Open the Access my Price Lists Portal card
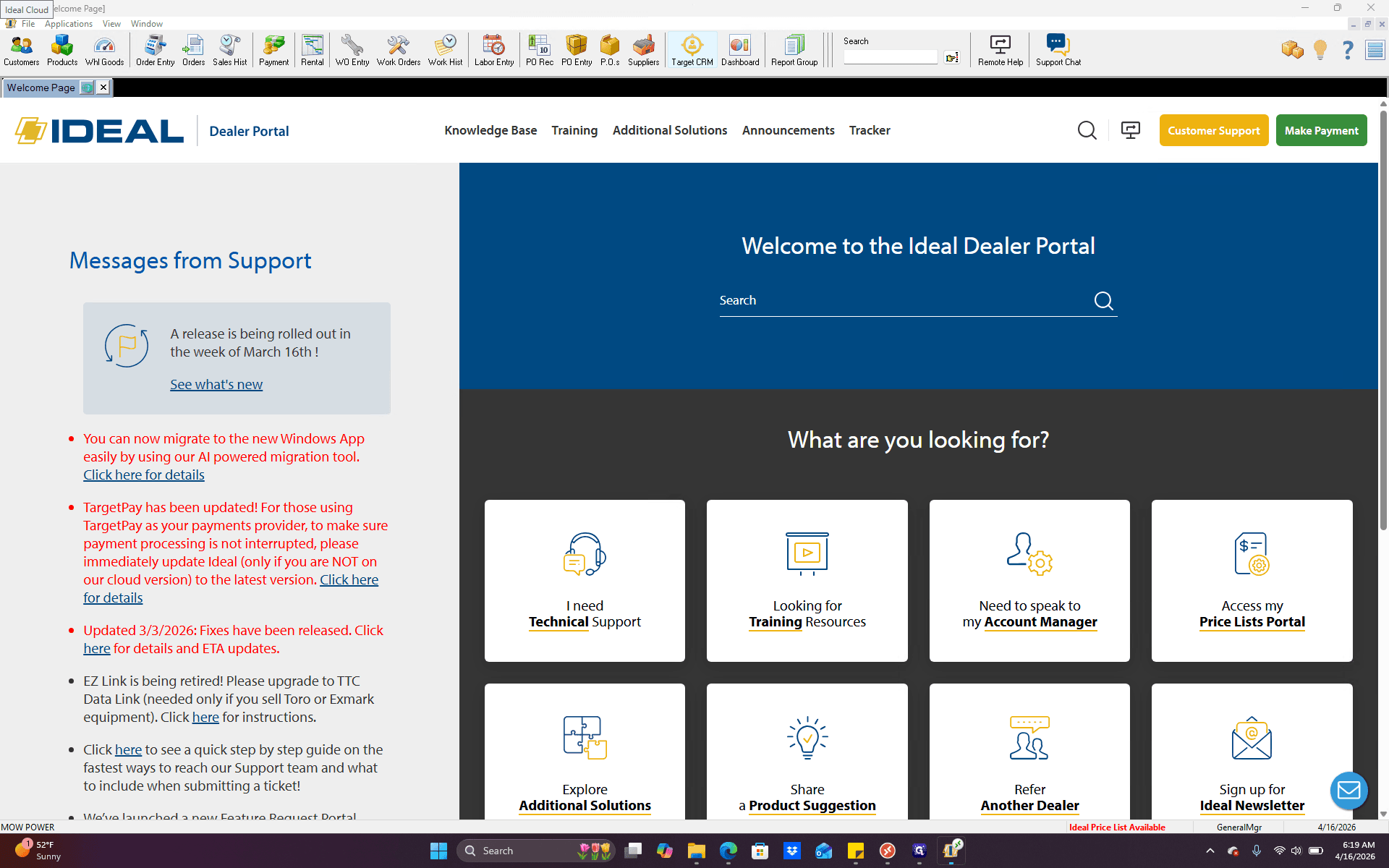 (x=1252, y=580)
